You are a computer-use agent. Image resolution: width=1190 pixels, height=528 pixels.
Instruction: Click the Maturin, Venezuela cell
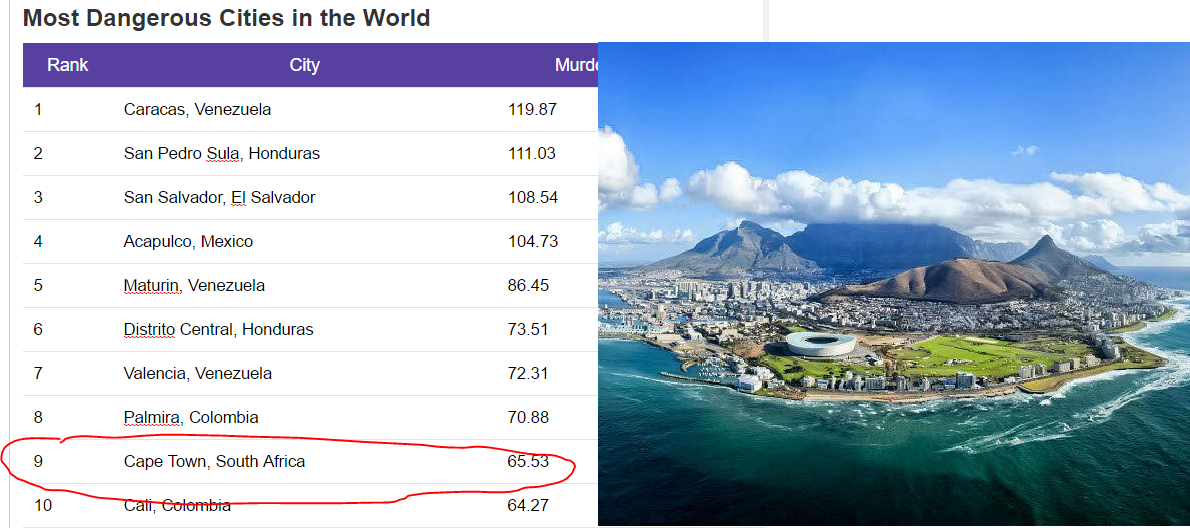(194, 285)
